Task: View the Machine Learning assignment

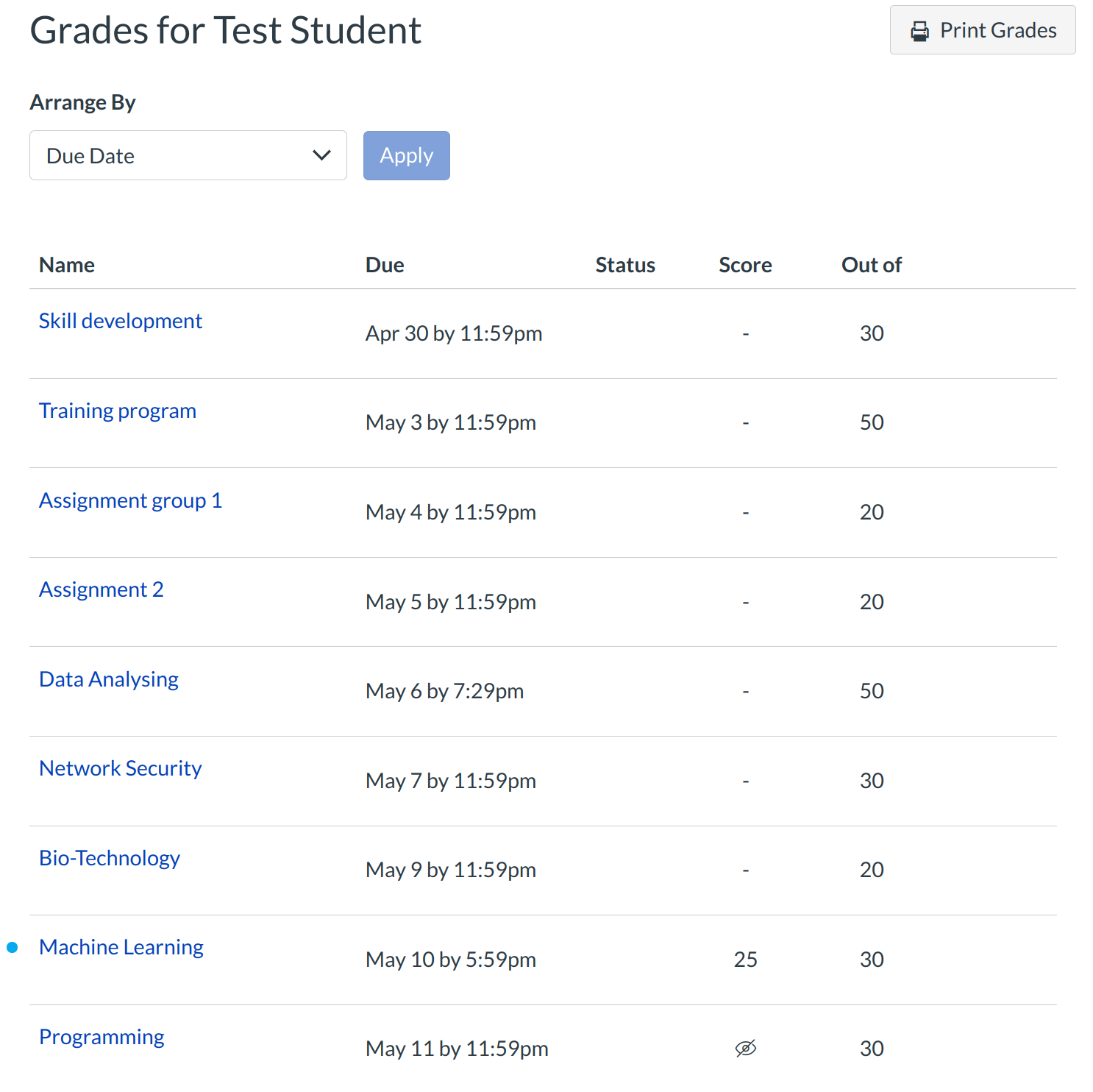Action: click(121, 947)
